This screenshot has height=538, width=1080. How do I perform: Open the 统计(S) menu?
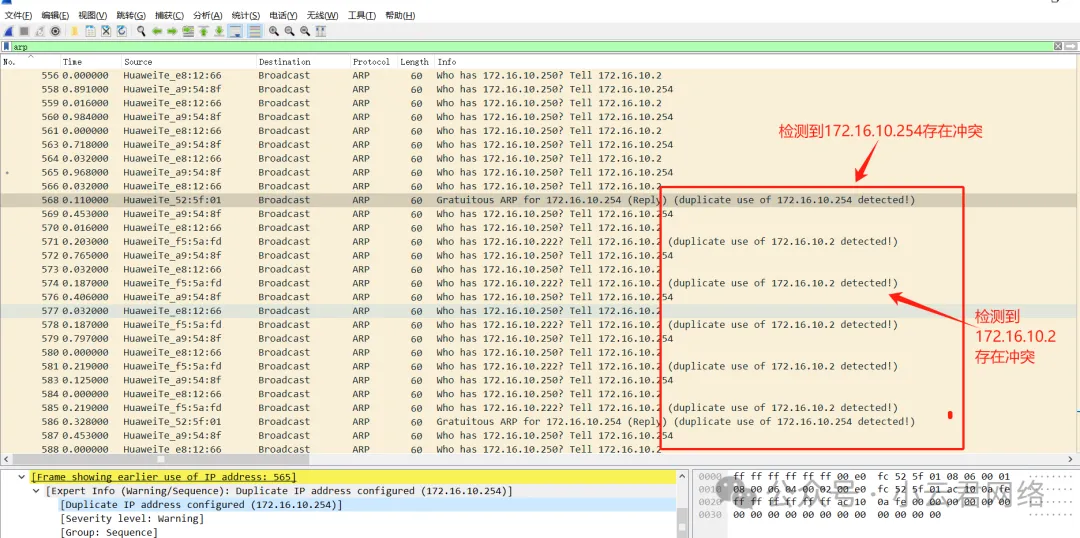tap(245, 16)
